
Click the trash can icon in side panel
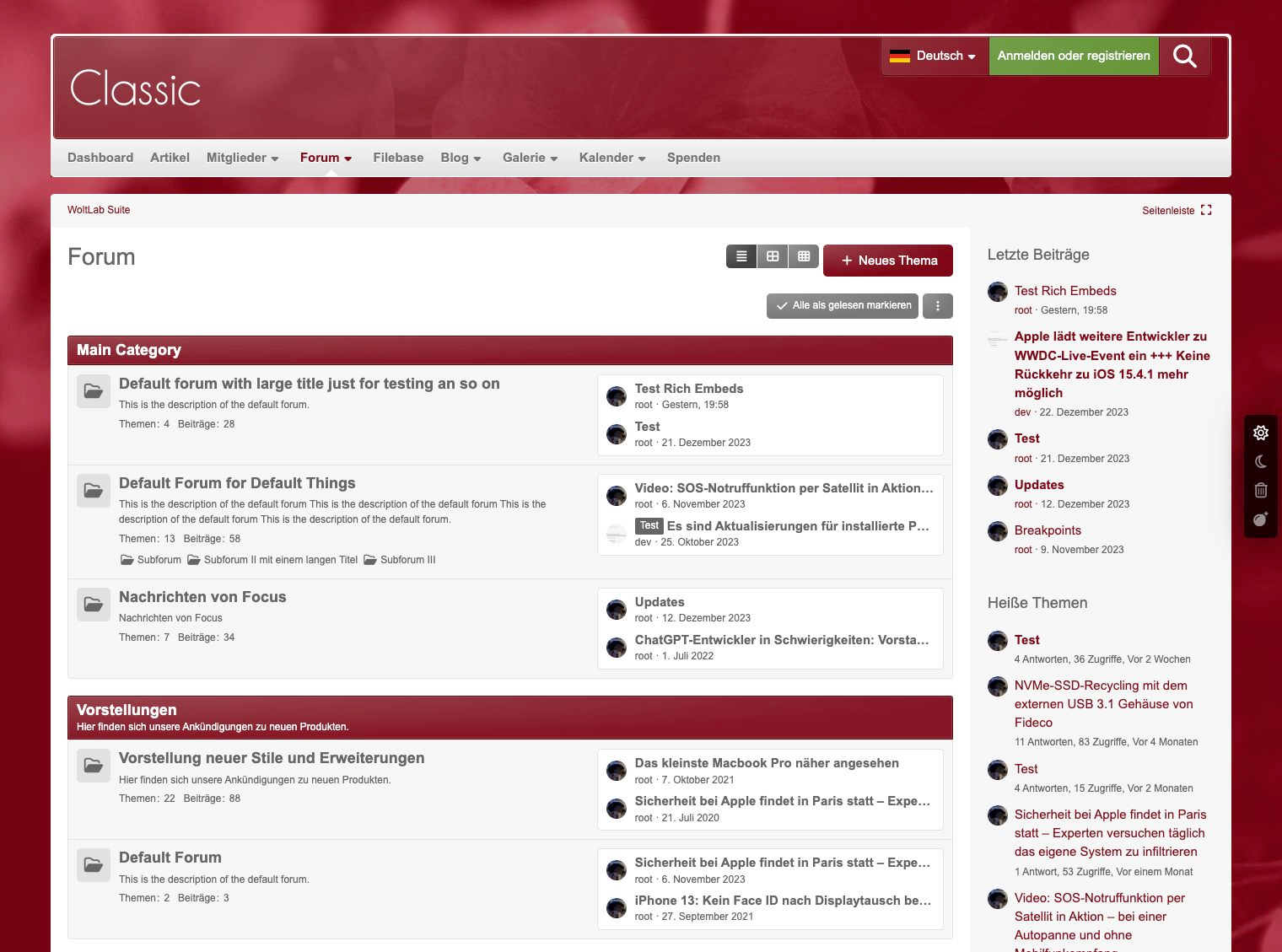1261,490
